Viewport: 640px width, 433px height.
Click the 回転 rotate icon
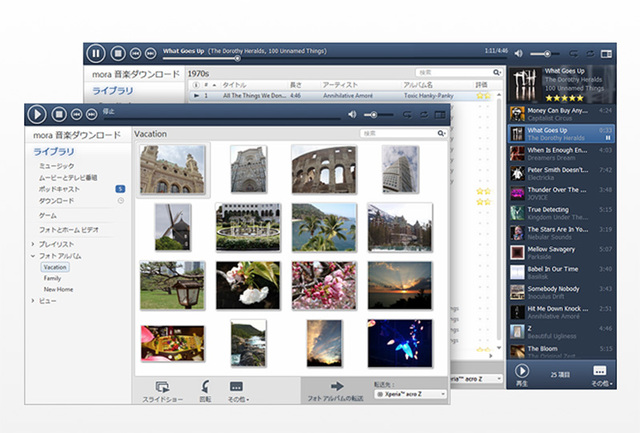coord(205,386)
